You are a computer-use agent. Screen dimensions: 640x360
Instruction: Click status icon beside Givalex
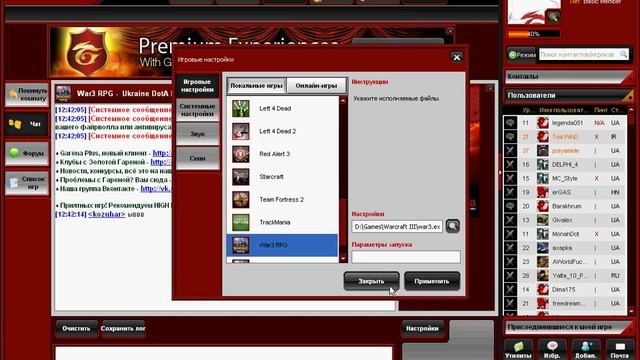pos(510,220)
